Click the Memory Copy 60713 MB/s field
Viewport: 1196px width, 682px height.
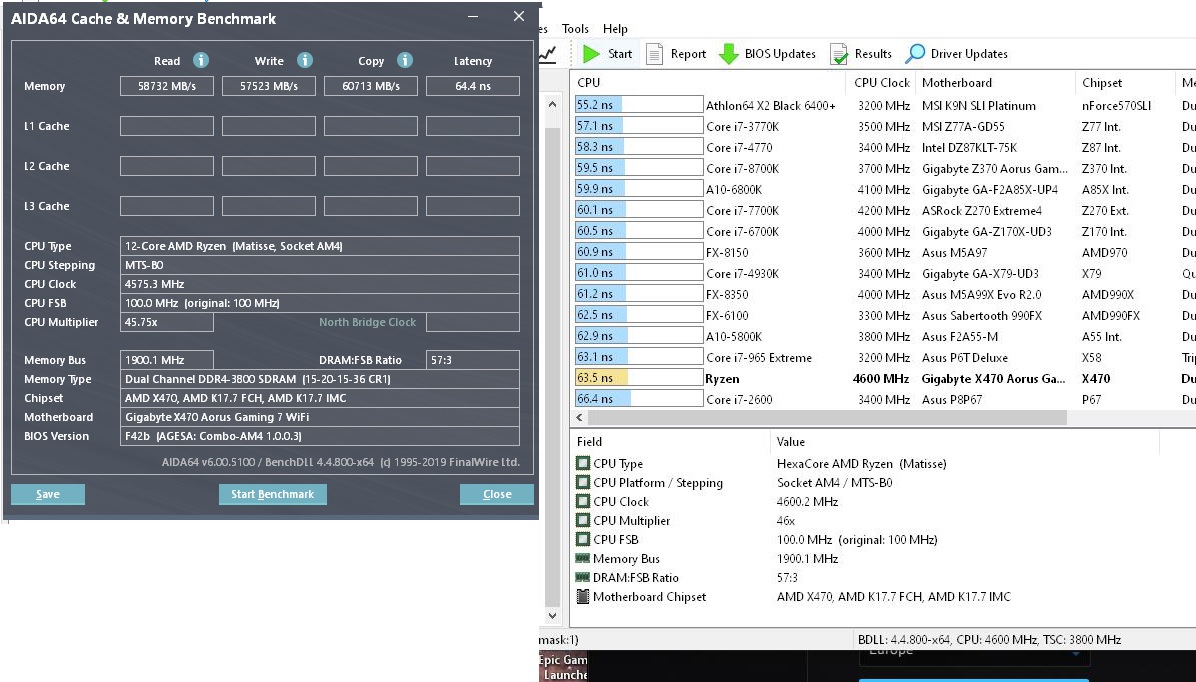[371, 86]
